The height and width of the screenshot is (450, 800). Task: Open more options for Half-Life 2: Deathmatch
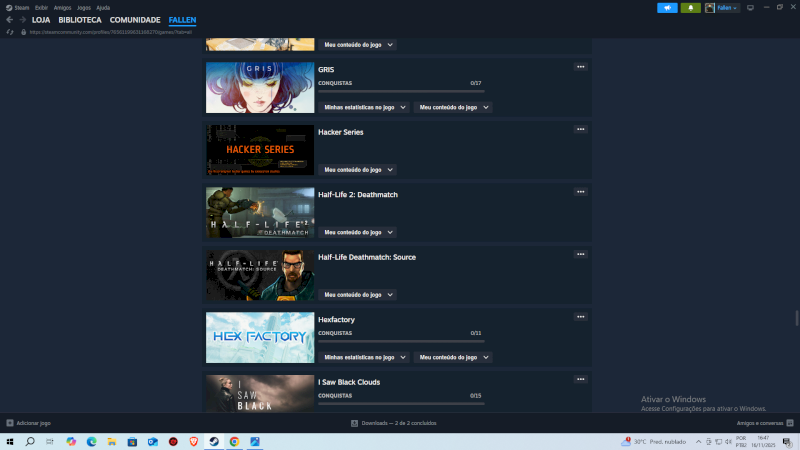(581, 192)
